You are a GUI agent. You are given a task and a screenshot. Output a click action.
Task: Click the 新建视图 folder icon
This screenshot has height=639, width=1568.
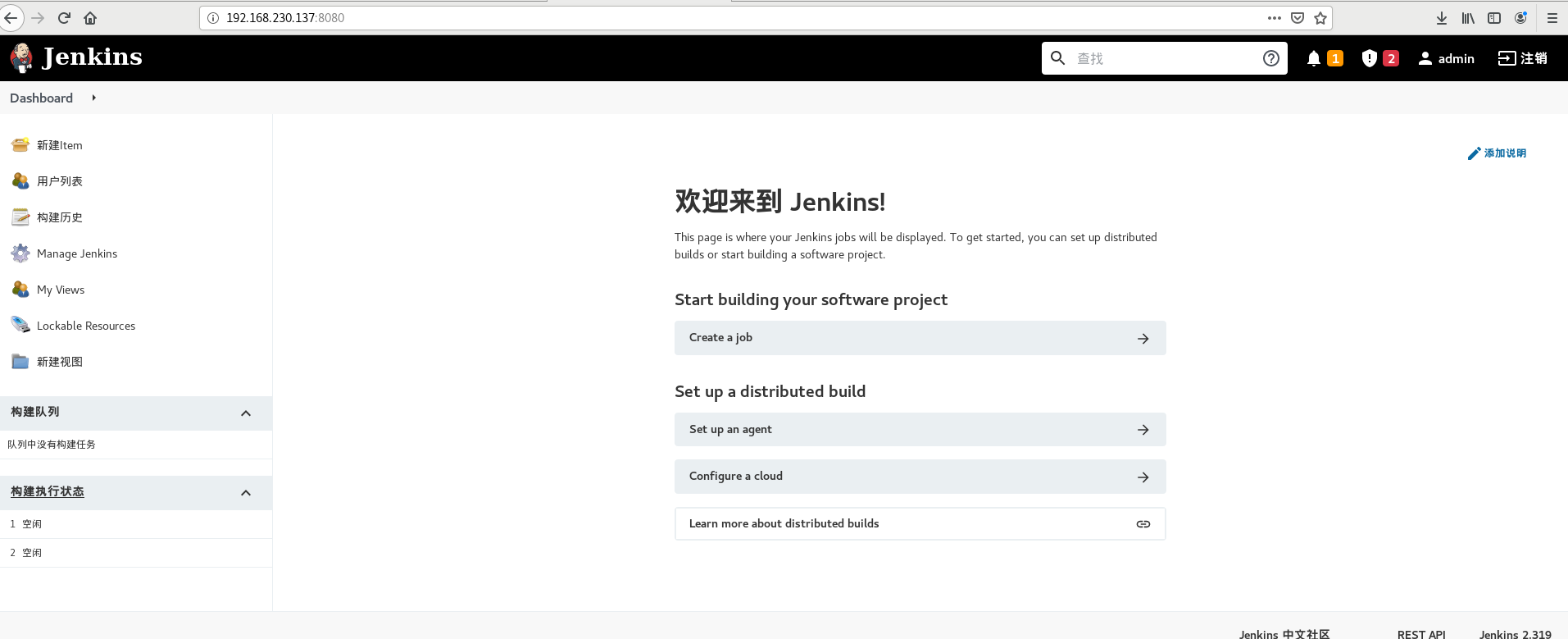(x=20, y=362)
